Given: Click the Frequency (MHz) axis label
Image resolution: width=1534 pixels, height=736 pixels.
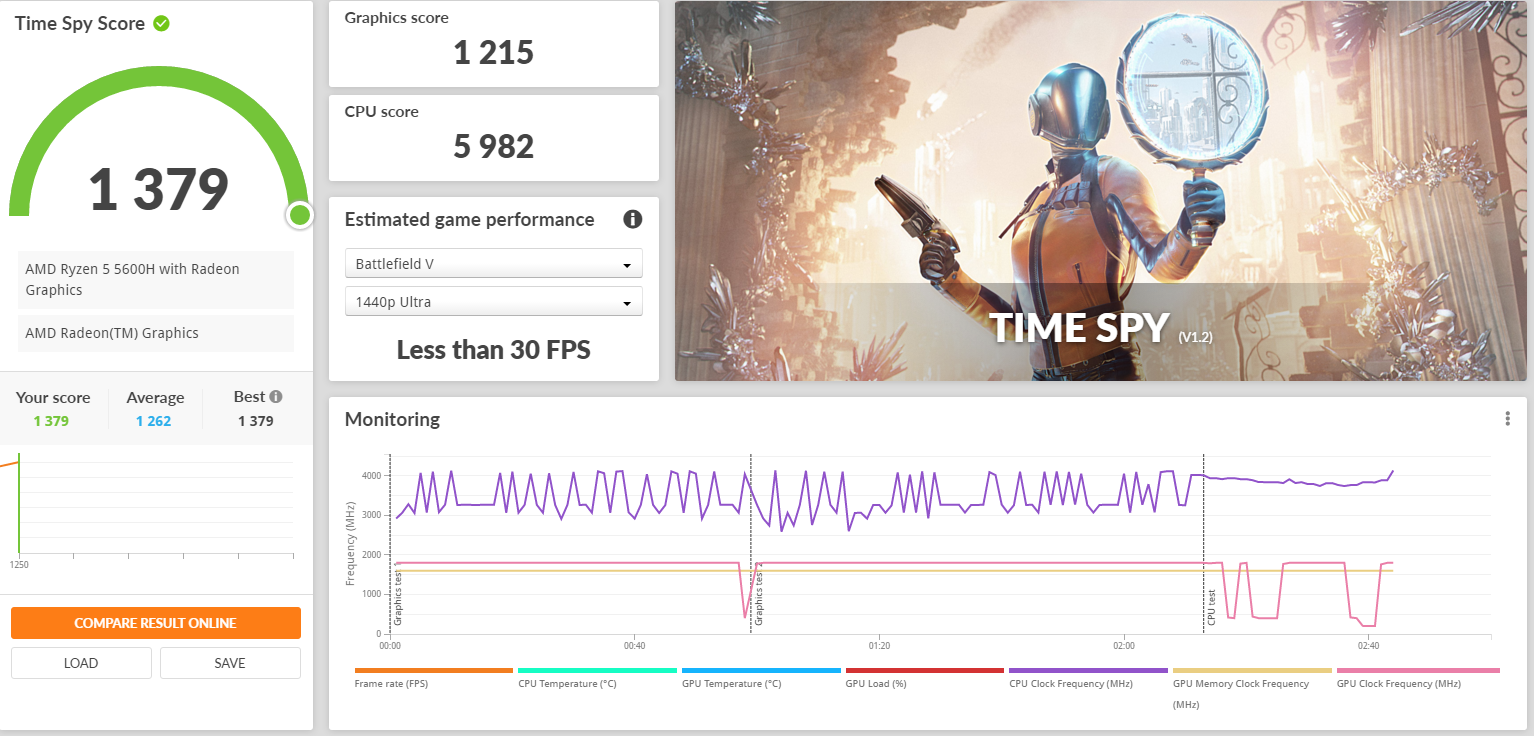Looking at the screenshot, I should [x=351, y=544].
